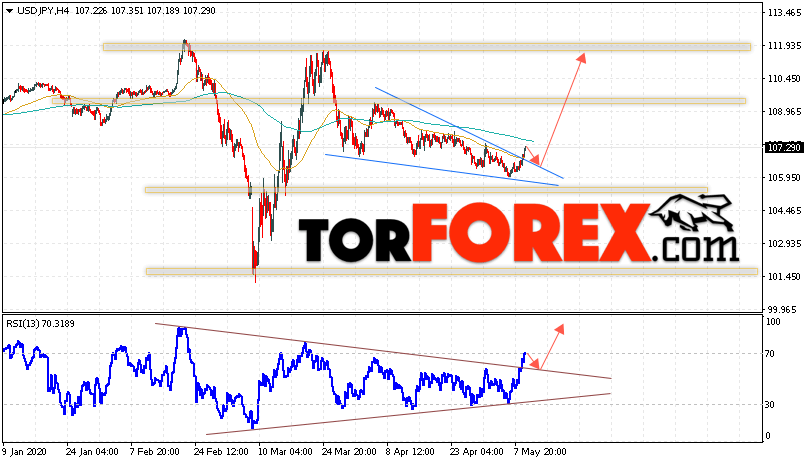The width and height of the screenshot is (808, 463).
Task: Select the upper brown RSI trendline
Action: 383,351
